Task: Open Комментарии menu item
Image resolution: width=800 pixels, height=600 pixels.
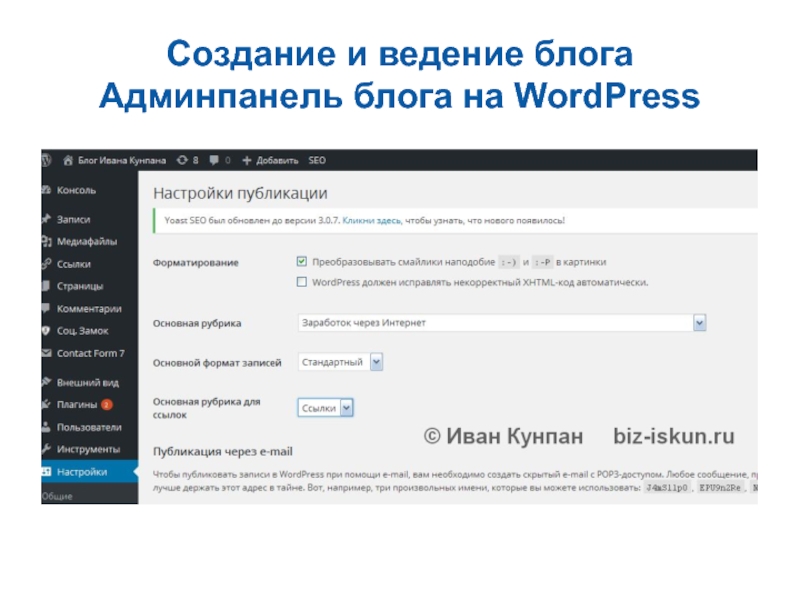Action: pyautogui.click(x=90, y=309)
